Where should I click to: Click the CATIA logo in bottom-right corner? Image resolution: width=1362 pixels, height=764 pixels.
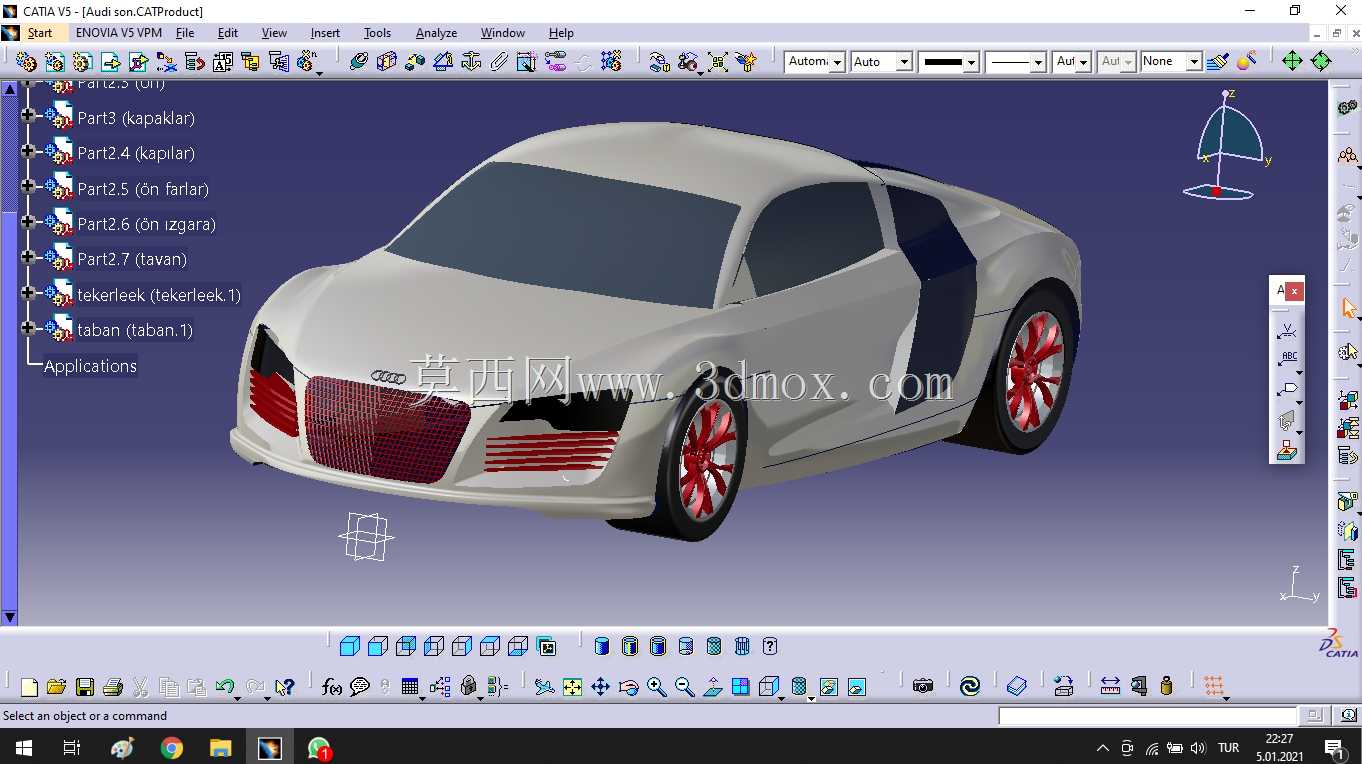point(1339,643)
